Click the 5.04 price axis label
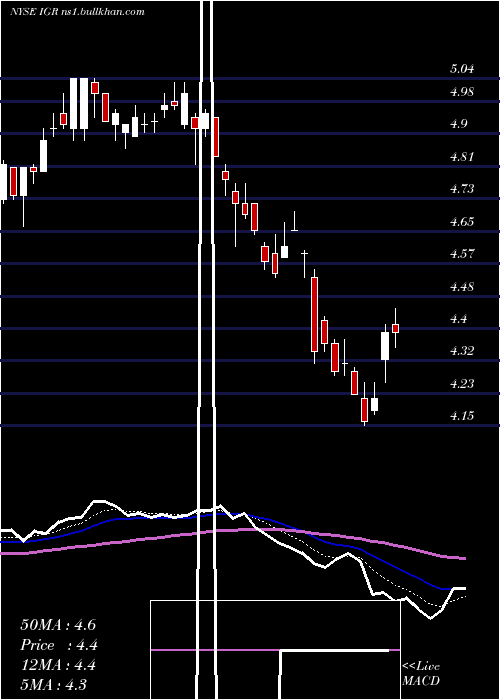Screen dimensions: 500x700 pyautogui.click(x=462, y=69)
